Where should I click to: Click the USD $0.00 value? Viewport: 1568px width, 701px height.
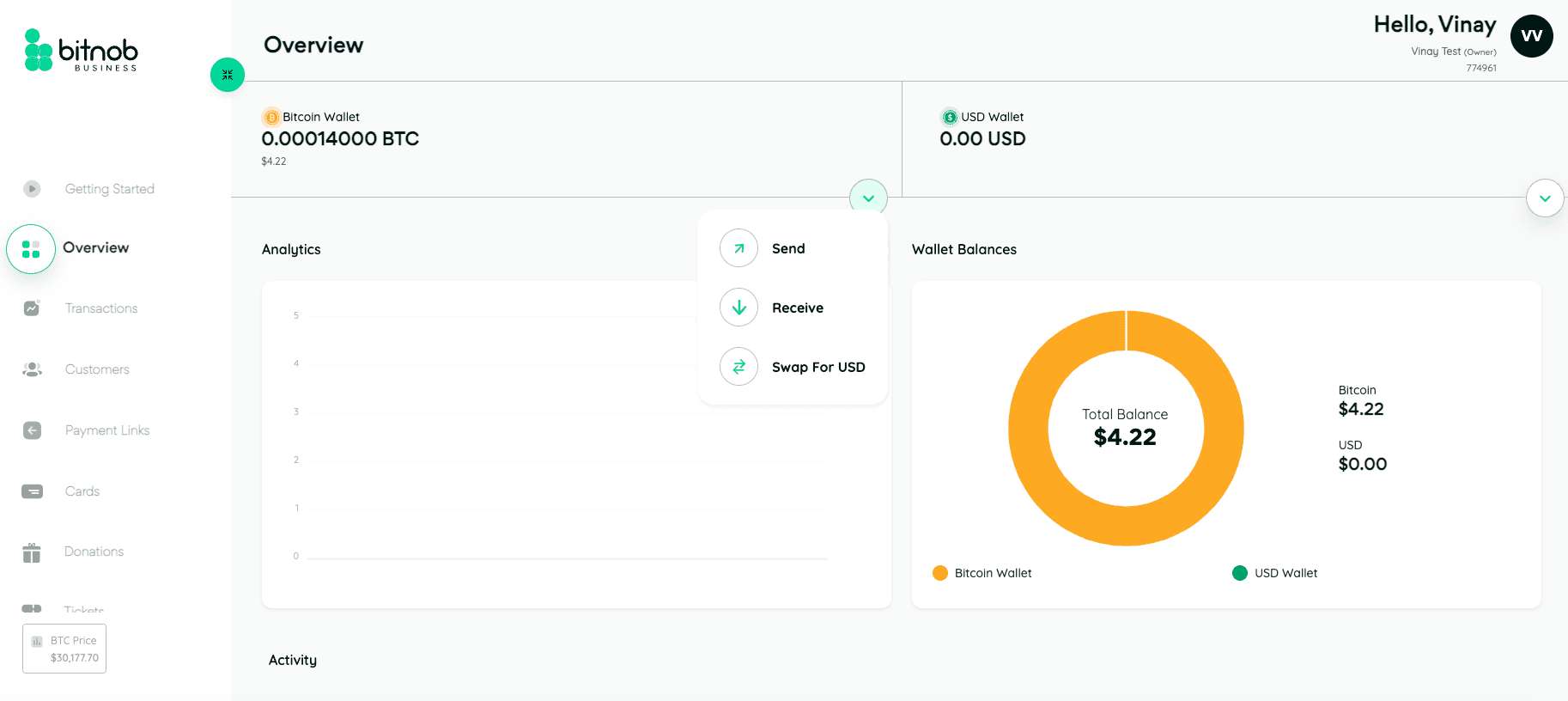1363,464
